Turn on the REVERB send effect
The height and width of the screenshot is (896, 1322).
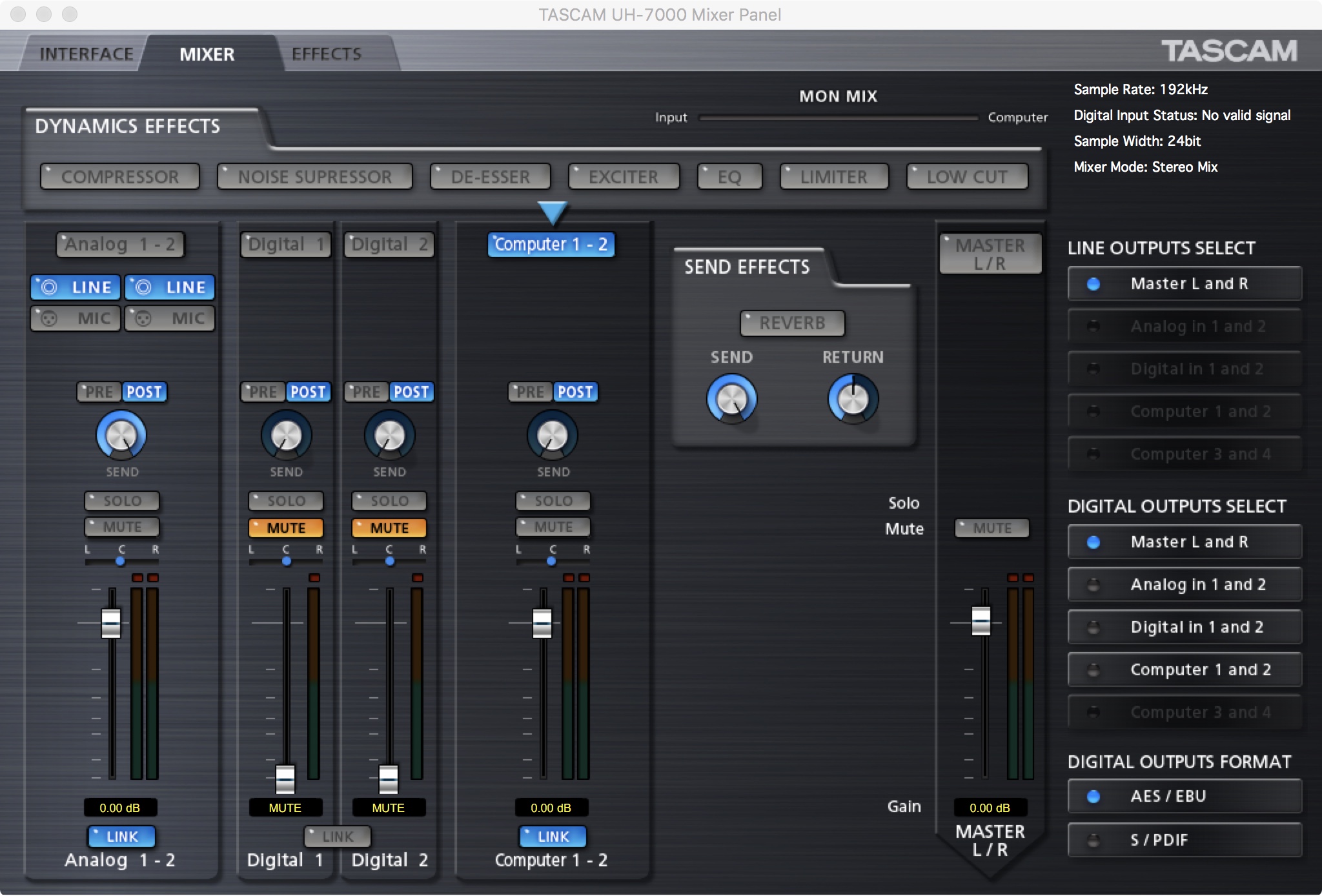(x=792, y=323)
